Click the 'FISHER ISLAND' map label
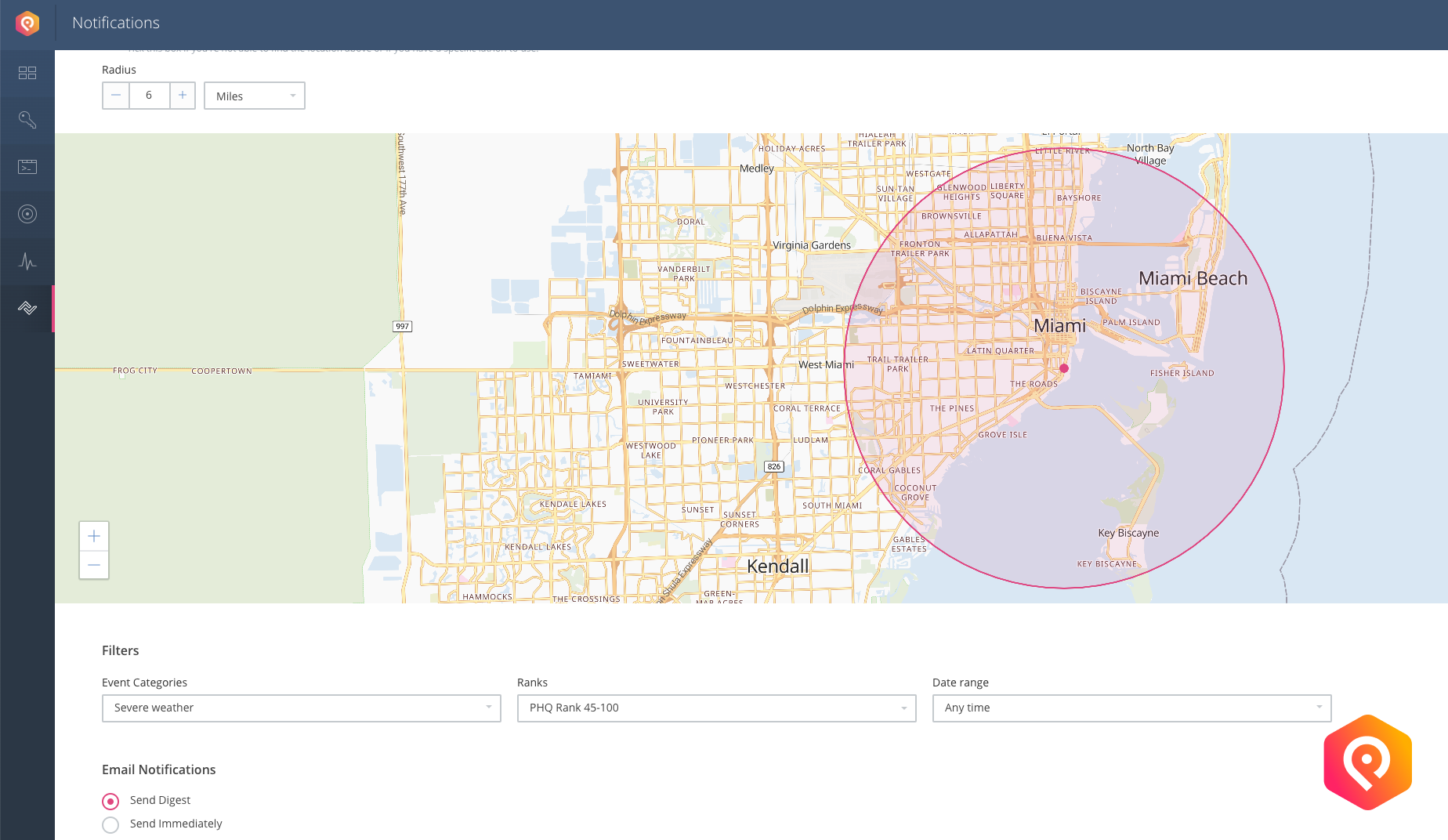This screenshot has height=840, width=1448. click(1182, 373)
